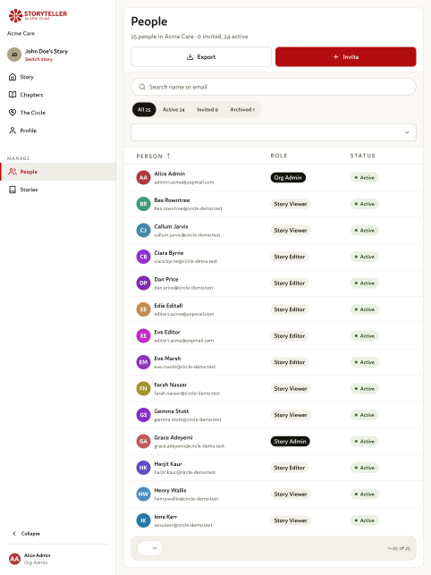
Task: Click the 1–25 of 25 pagination text
Action: click(x=399, y=548)
